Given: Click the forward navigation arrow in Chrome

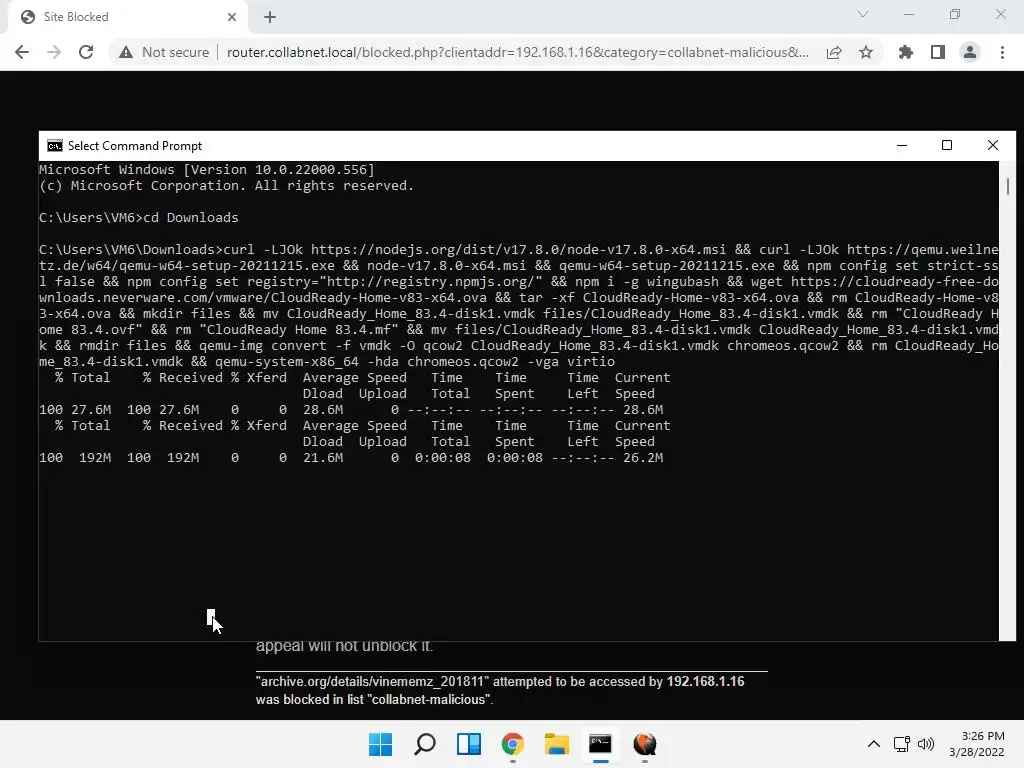Looking at the screenshot, I should click(x=54, y=52).
